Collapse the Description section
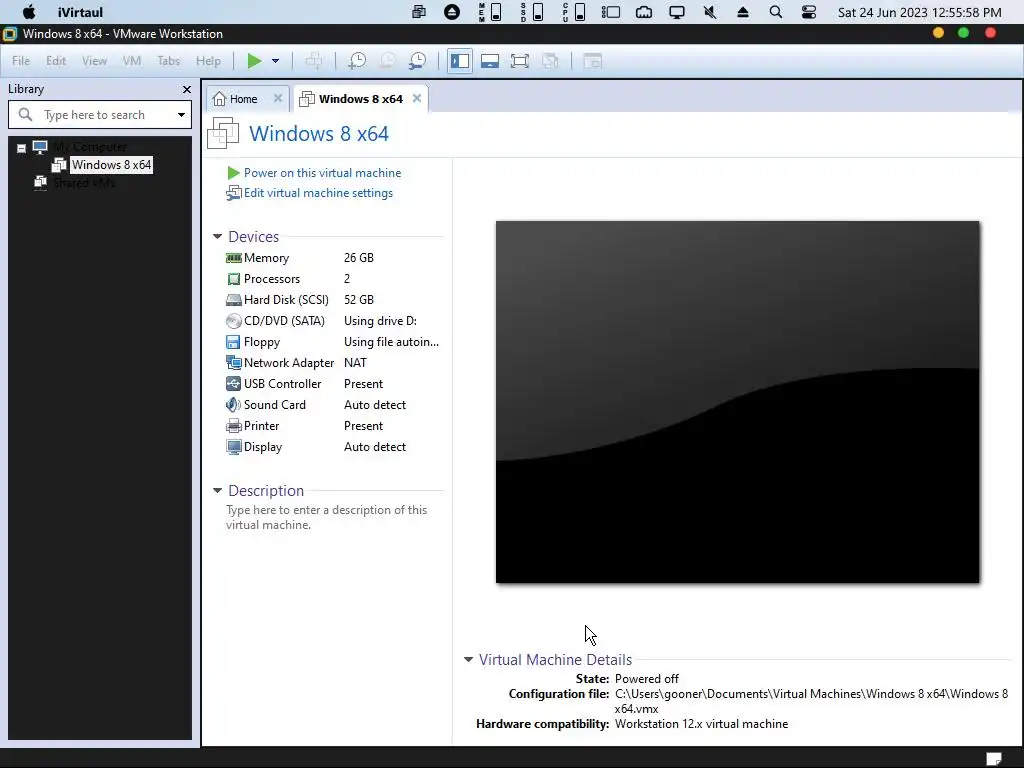The height and width of the screenshot is (768, 1024). click(x=217, y=490)
